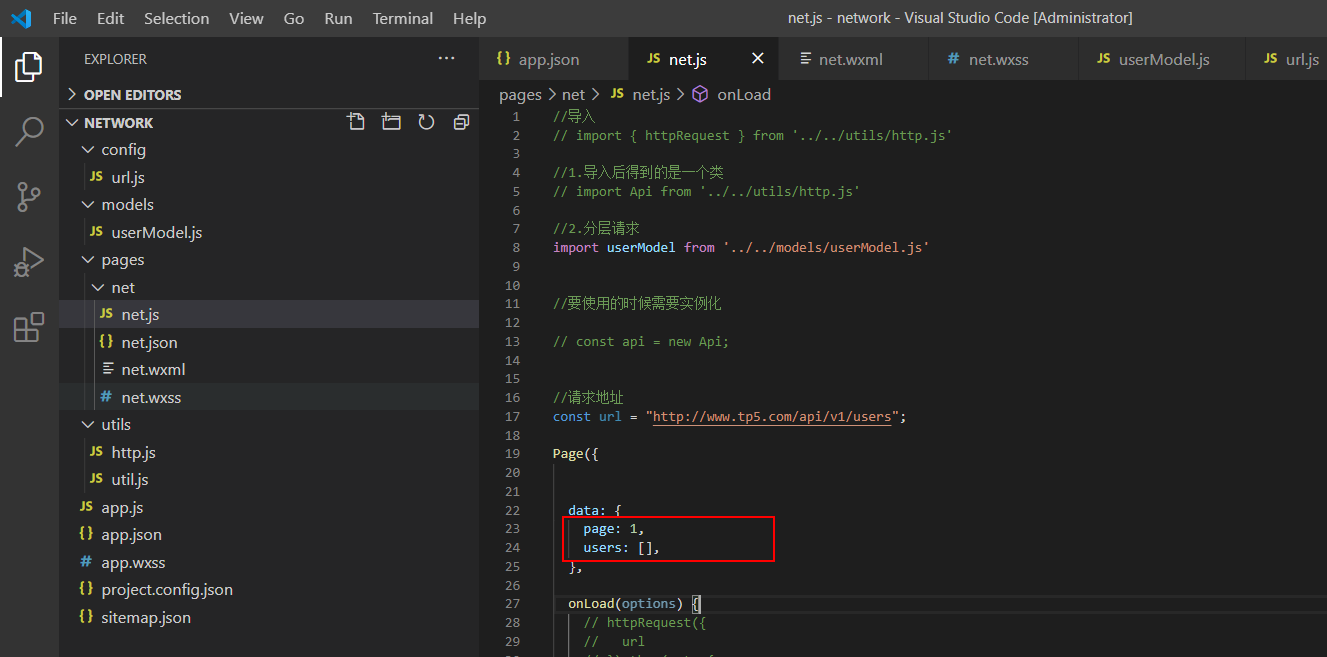Switch to the app.json editor tab
Viewport: 1327px width, 657px height.
554,59
